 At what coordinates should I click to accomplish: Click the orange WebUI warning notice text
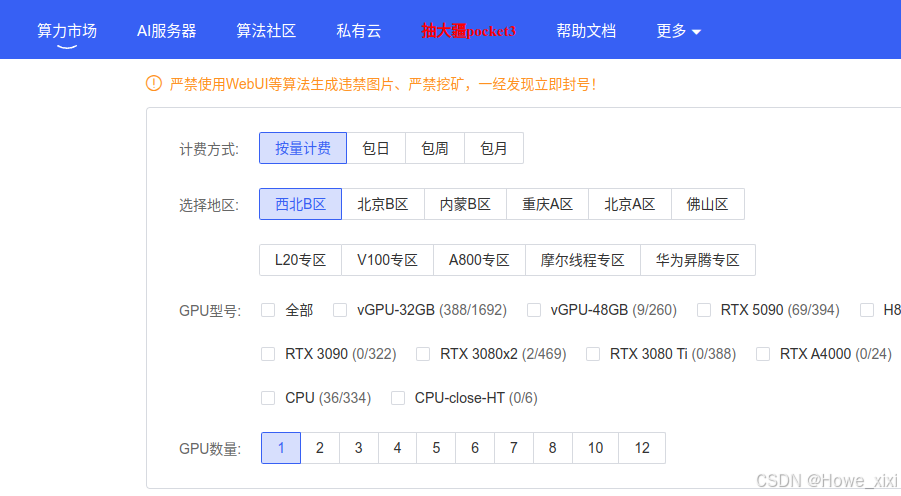(383, 84)
